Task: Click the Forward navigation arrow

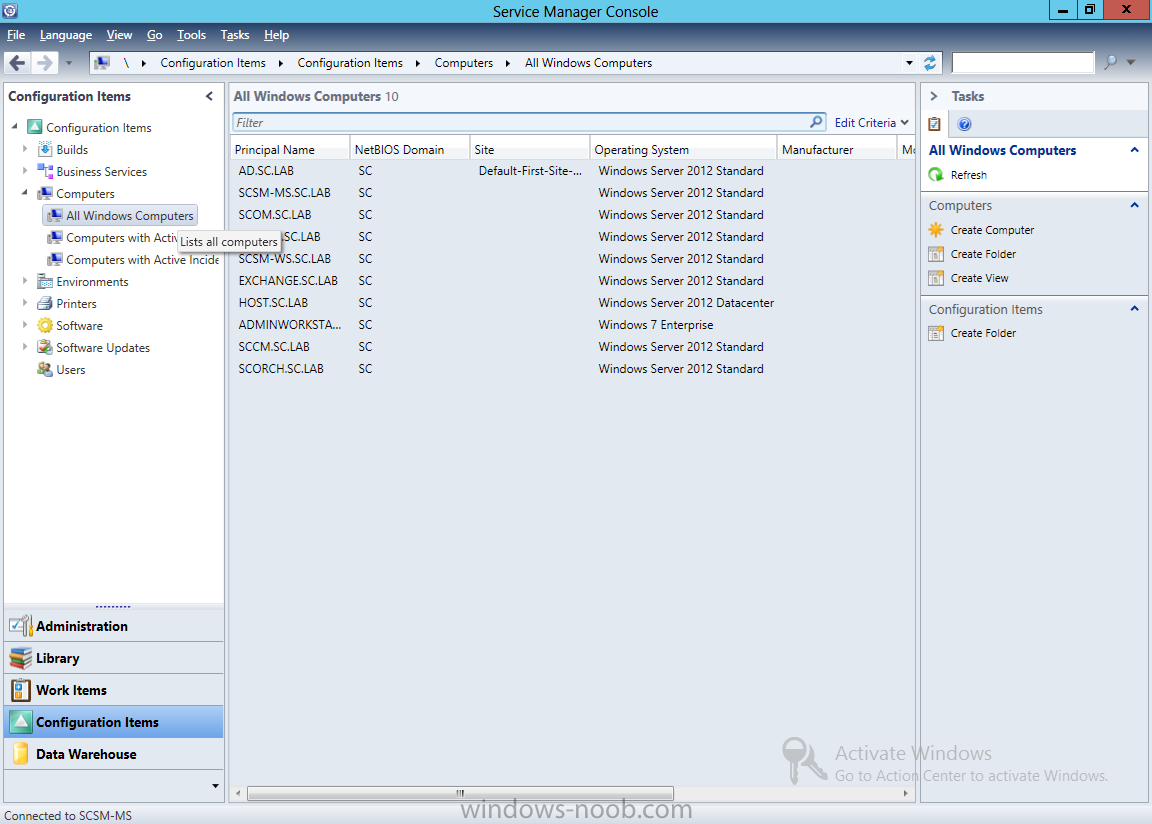Action: [44, 63]
